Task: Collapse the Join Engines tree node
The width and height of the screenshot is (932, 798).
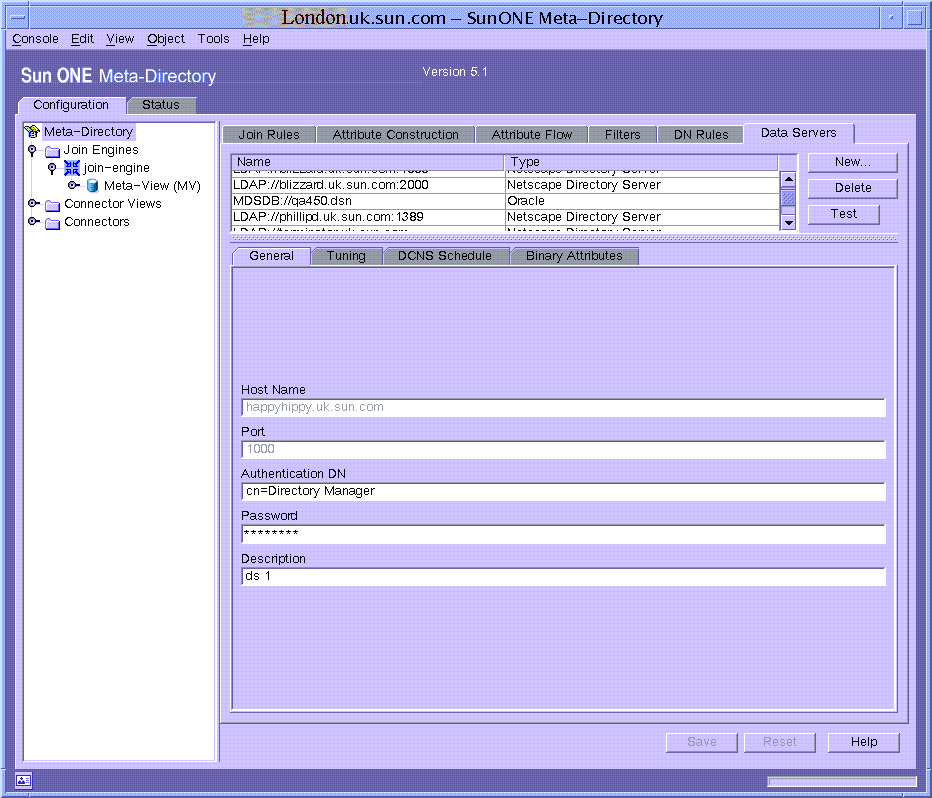Action: (33, 150)
